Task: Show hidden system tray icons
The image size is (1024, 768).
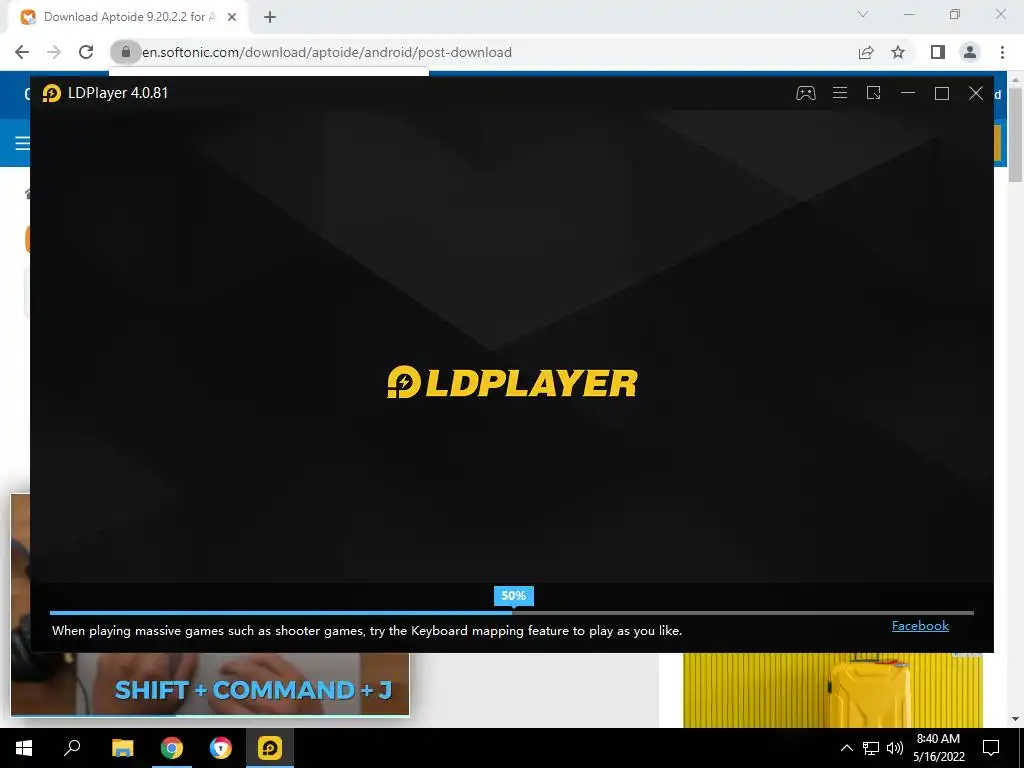Action: 846,748
